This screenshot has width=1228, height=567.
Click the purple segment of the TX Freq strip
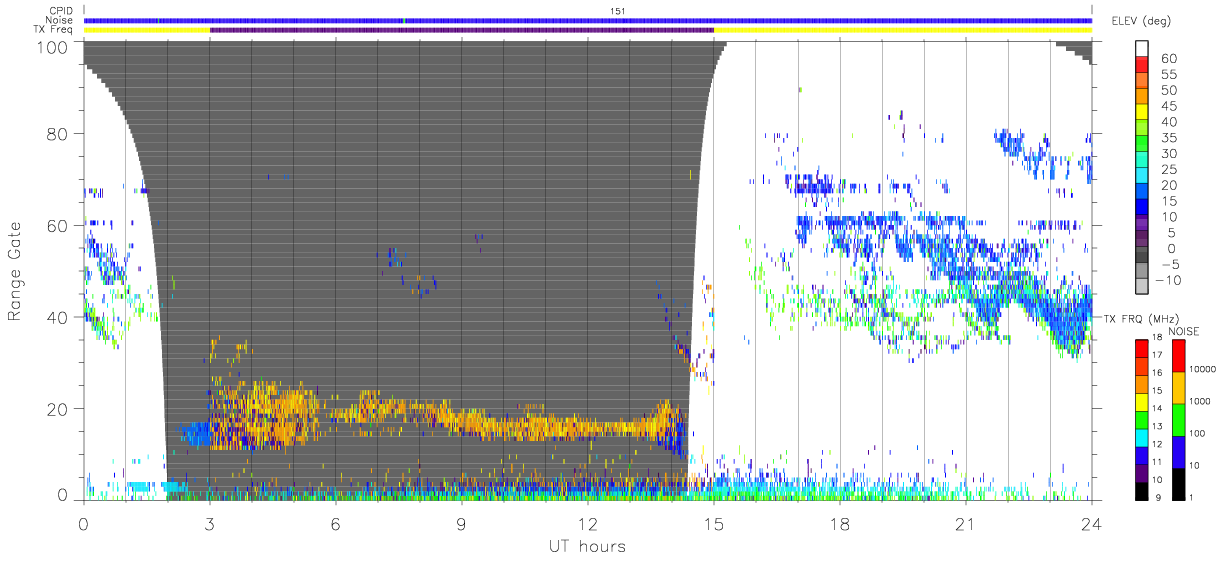pos(462,30)
